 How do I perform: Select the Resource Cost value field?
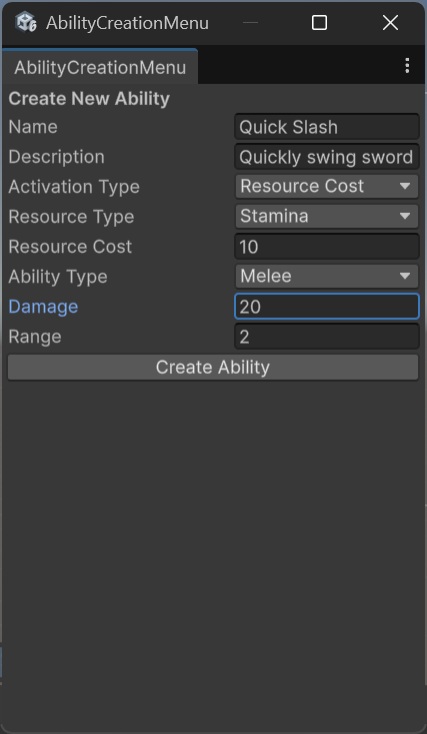coord(327,247)
